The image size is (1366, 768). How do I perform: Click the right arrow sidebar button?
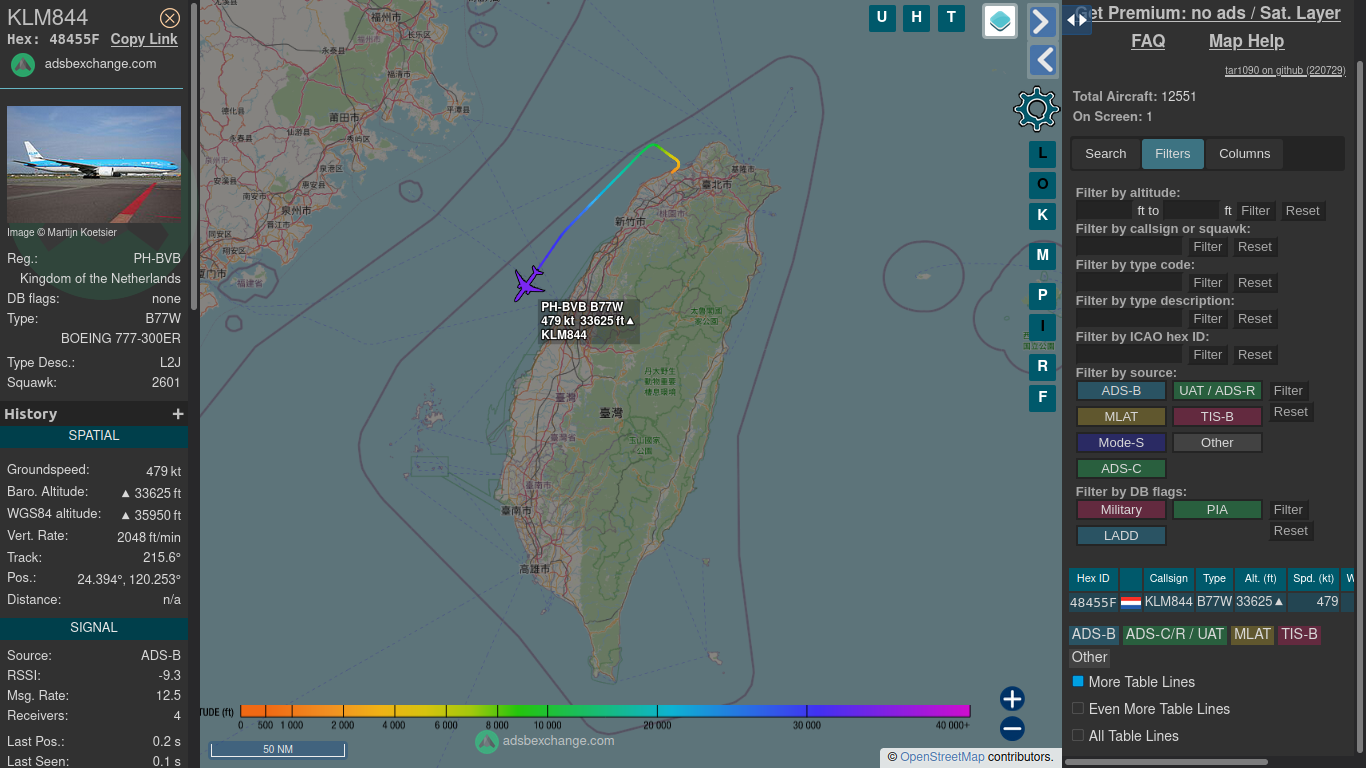[x=1043, y=21]
